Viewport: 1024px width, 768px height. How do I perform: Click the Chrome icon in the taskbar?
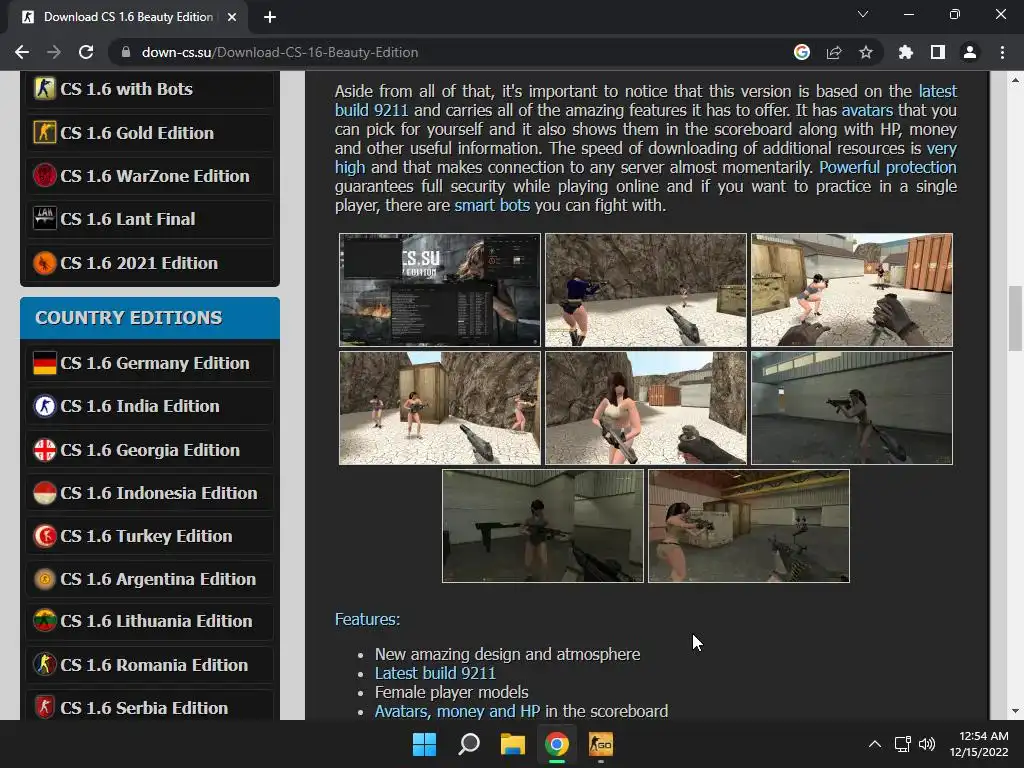tap(556, 744)
